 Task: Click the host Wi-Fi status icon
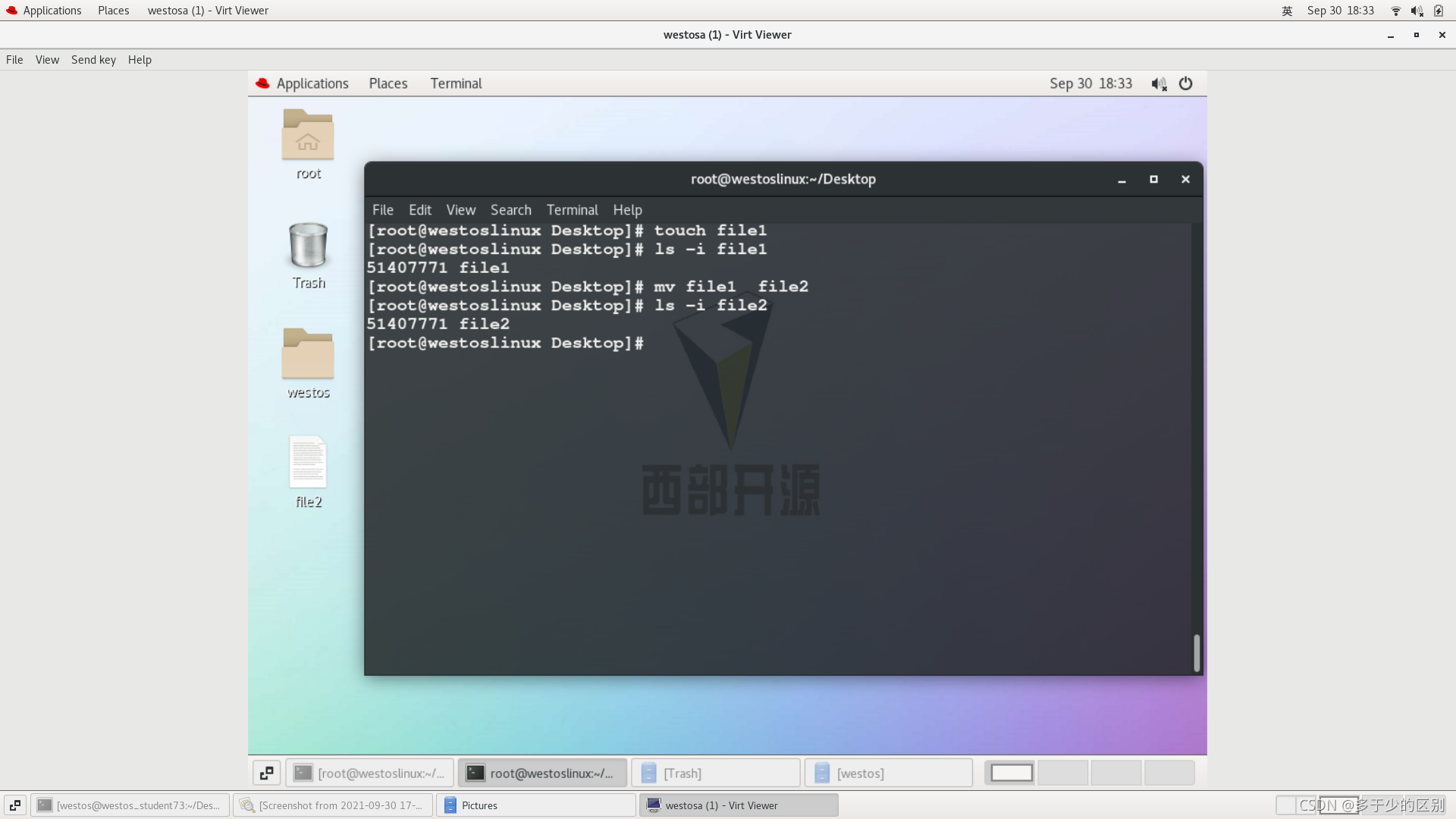click(x=1395, y=11)
